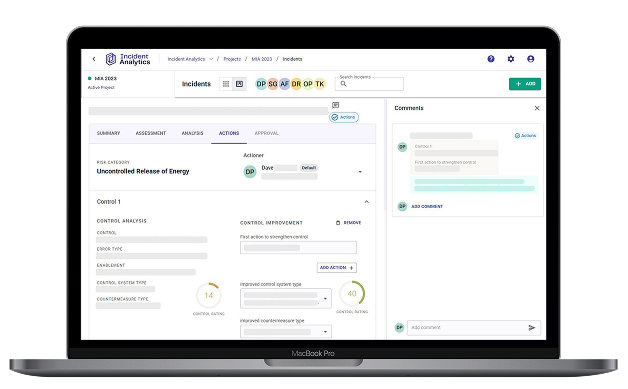Select the TK user avatar filter
Image resolution: width=628 pixels, height=389 pixels.
point(320,84)
